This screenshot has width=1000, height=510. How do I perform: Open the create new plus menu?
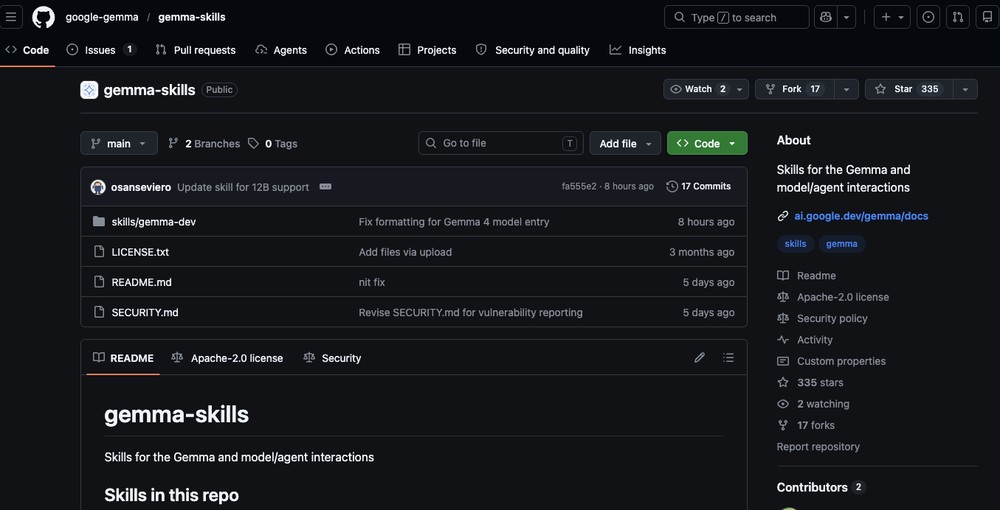pos(892,17)
